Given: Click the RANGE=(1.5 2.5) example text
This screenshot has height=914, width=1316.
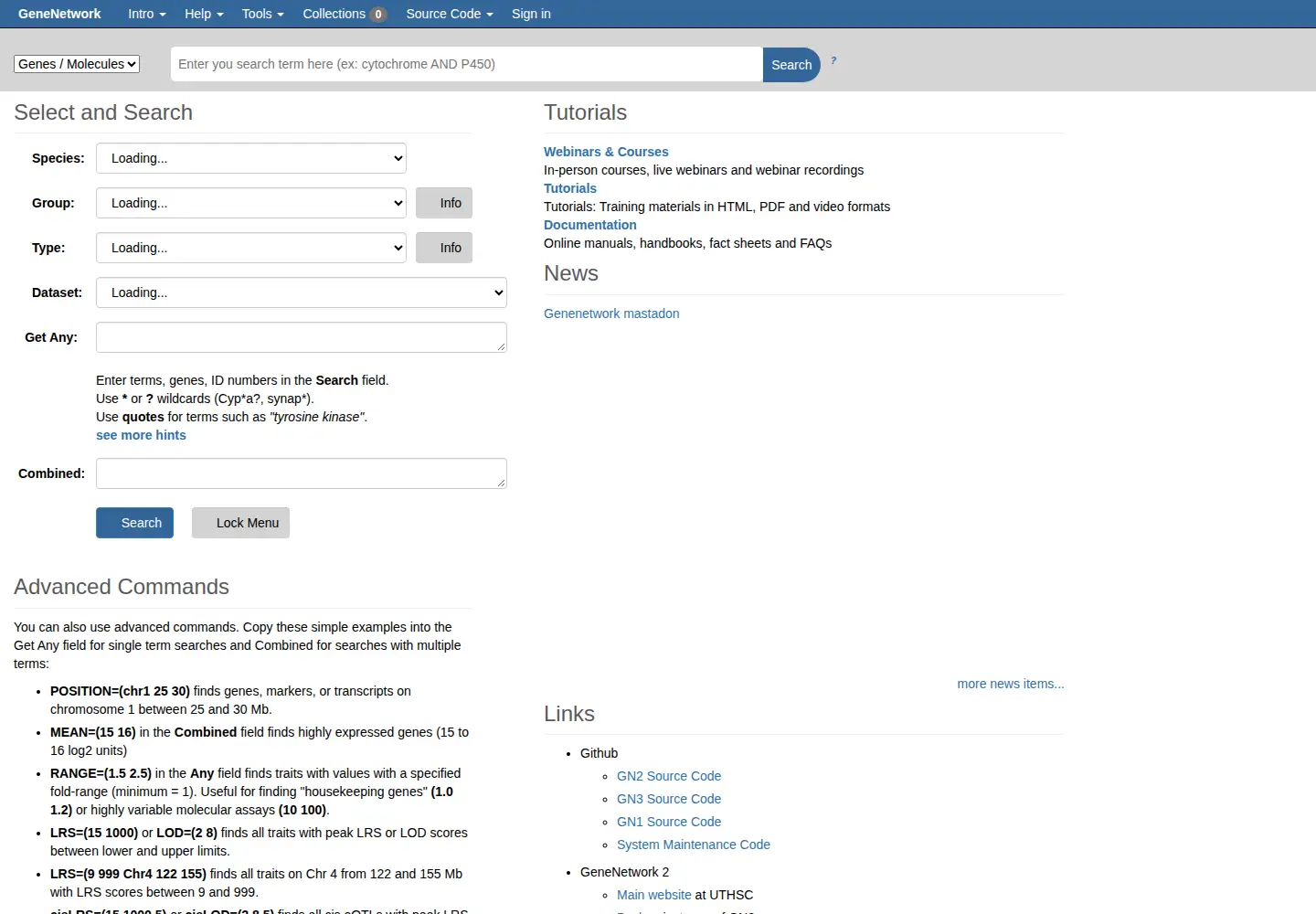Looking at the screenshot, I should pyautogui.click(x=101, y=773).
